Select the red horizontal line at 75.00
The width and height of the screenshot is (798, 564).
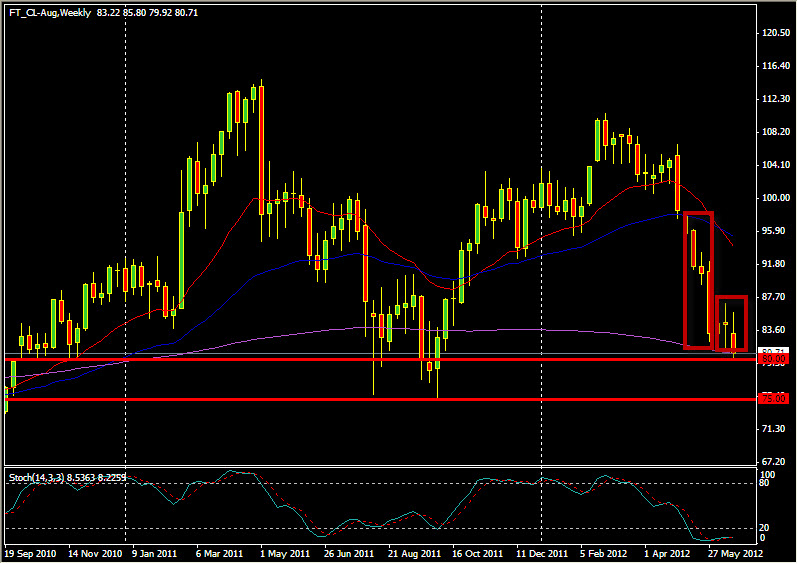(300, 399)
